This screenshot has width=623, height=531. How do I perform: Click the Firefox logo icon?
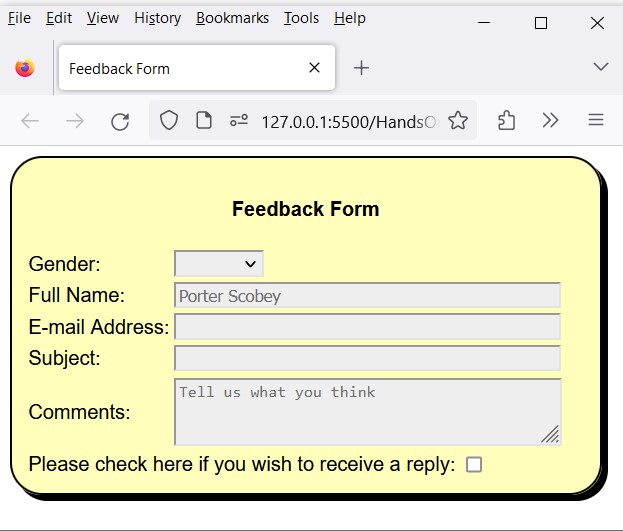[25, 68]
